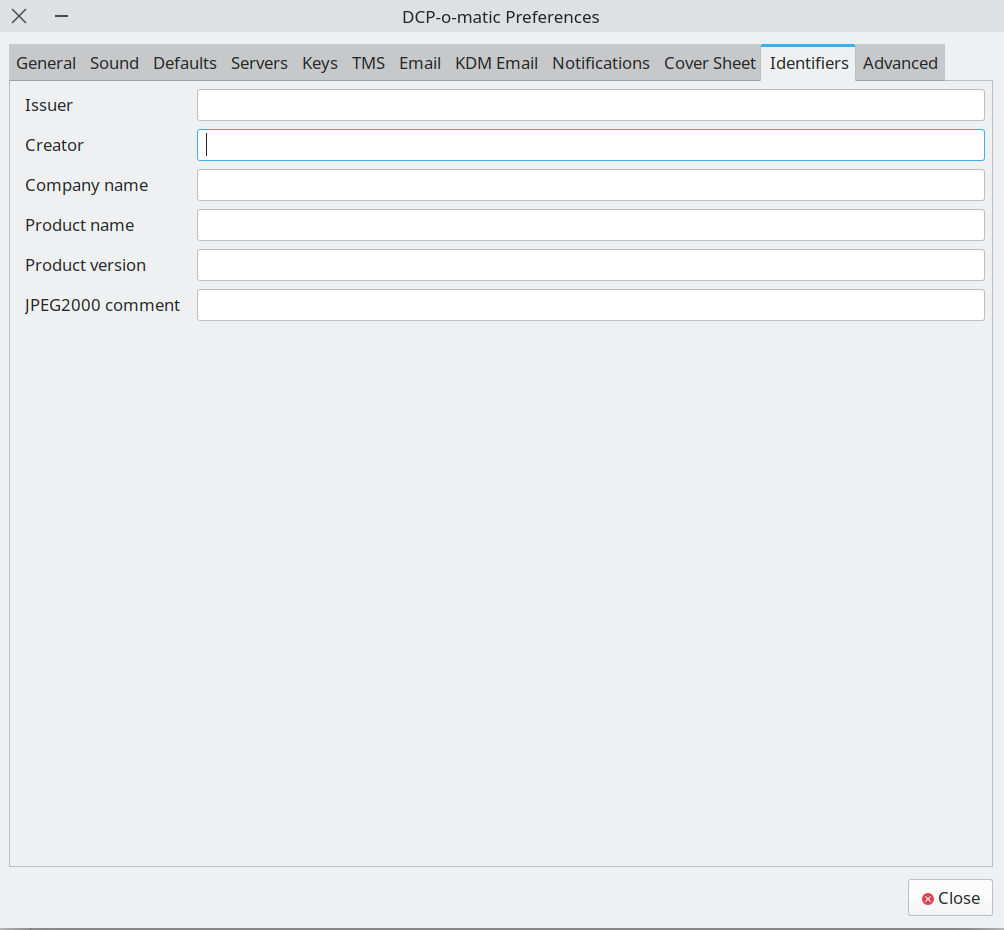Select the Identifiers tab

[x=809, y=63]
